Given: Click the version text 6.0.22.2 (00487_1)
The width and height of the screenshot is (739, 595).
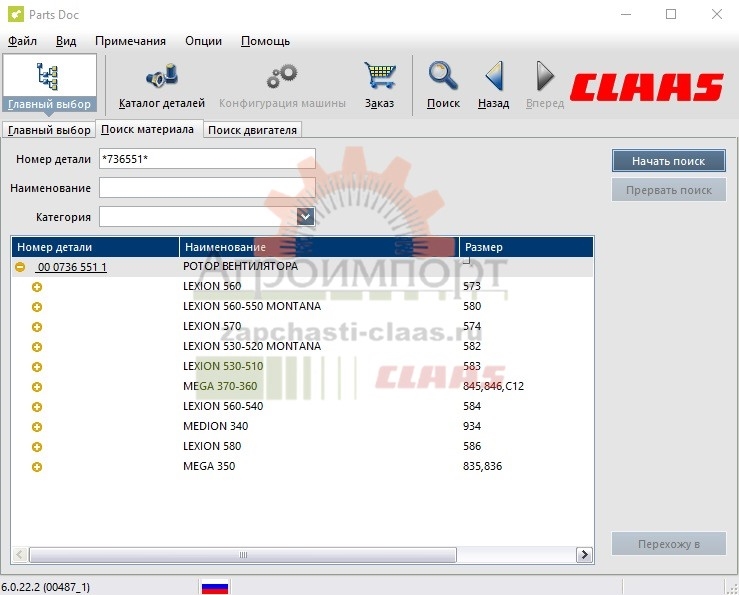Looking at the screenshot, I should point(46,587).
